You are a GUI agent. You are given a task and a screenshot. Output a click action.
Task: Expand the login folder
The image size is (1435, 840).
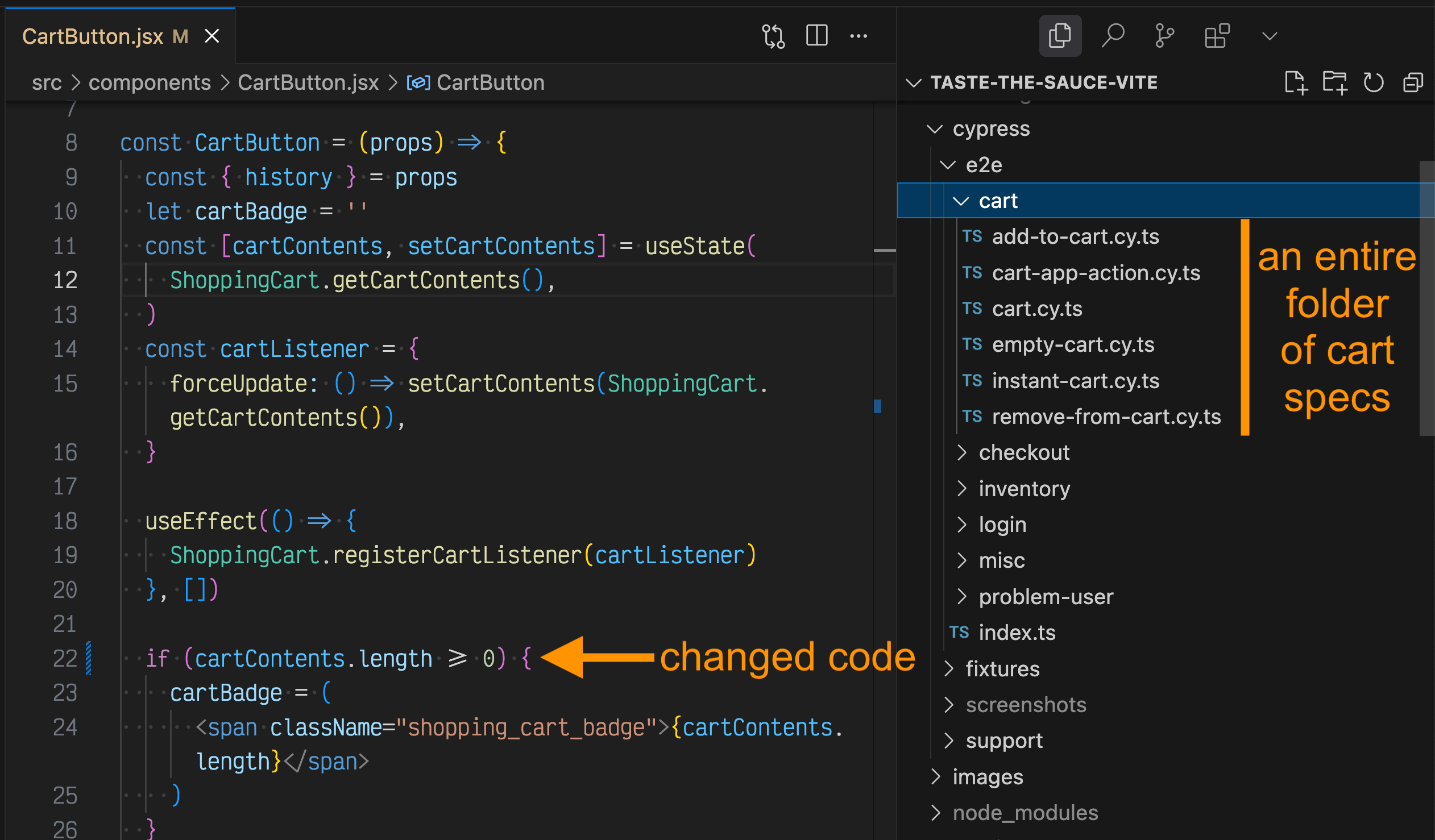coord(962,525)
